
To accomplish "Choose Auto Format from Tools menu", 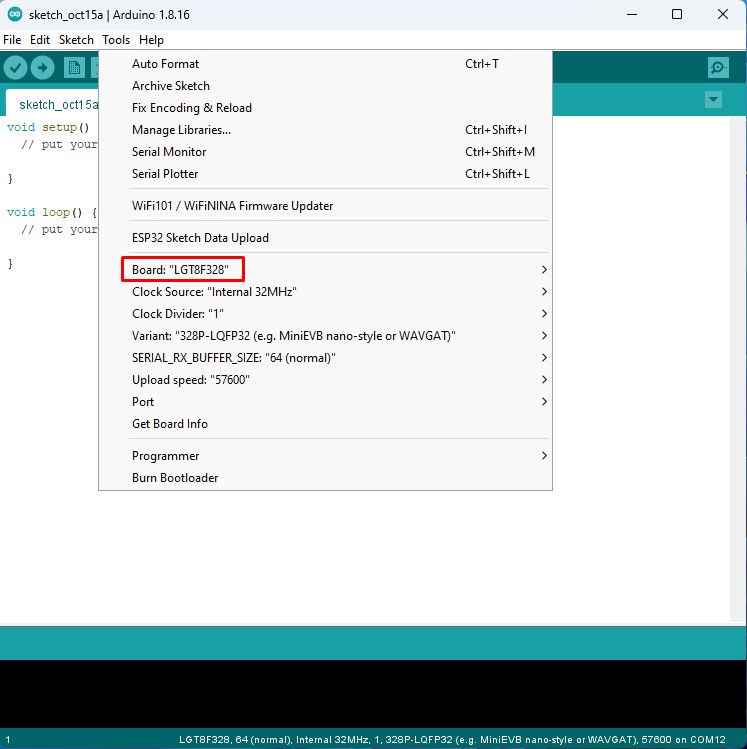I will point(166,64).
